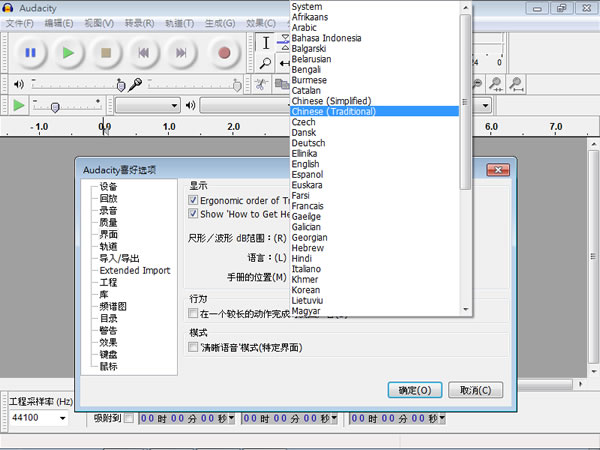The height and width of the screenshot is (450, 600).
Task: Confirm preferences with 确定(O) button
Action: (x=415, y=390)
